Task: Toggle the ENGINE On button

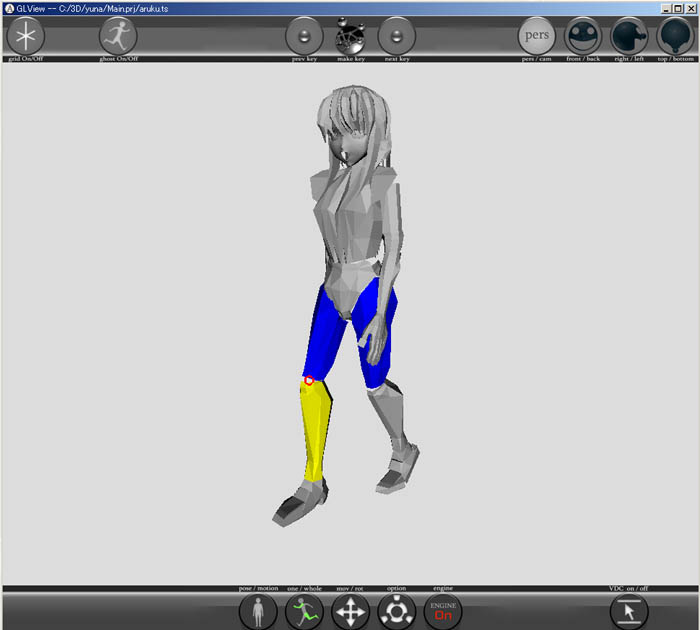Action: click(443, 611)
